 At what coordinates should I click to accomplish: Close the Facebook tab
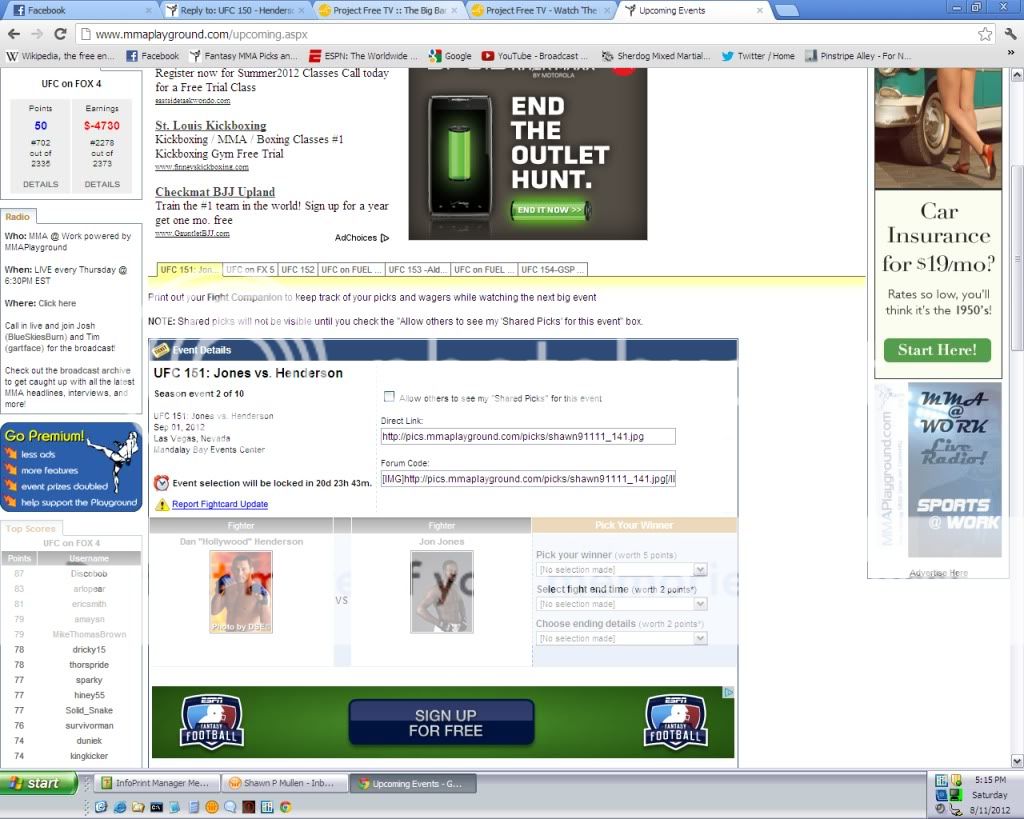(x=148, y=10)
